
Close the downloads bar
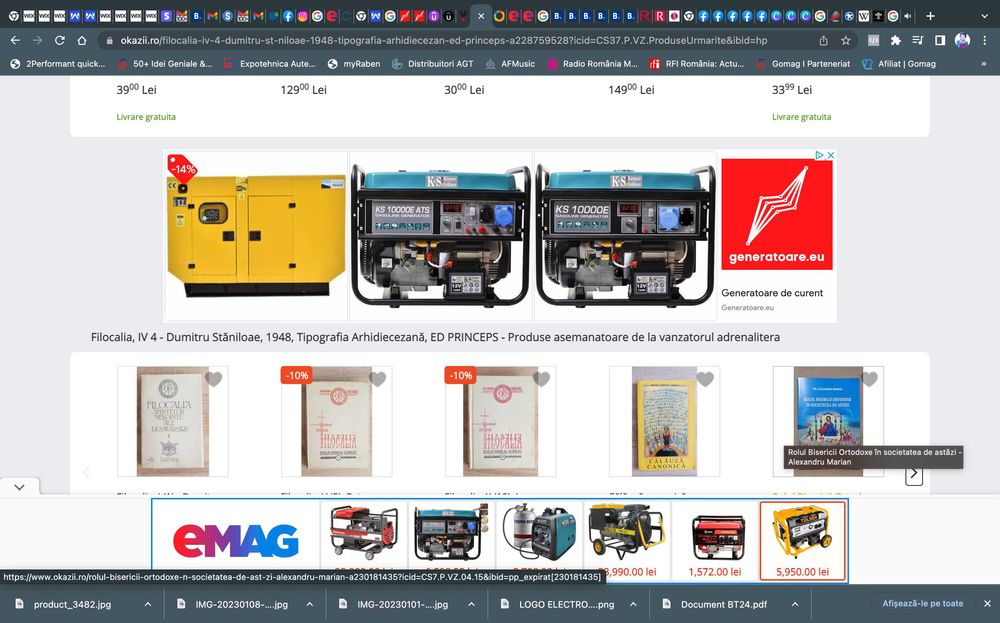point(987,603)
